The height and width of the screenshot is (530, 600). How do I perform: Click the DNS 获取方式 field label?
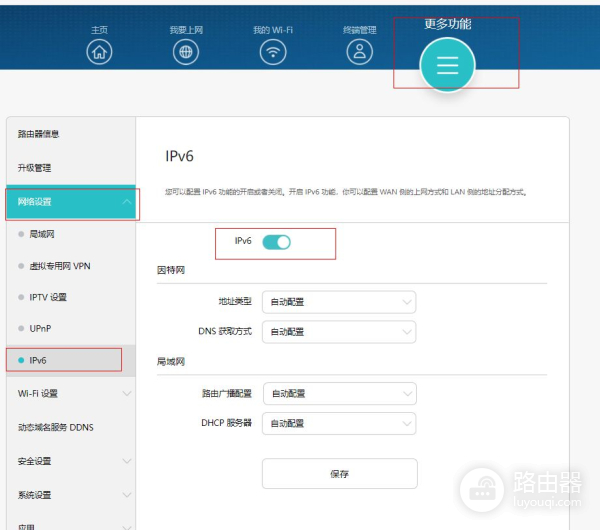point(225,331)
